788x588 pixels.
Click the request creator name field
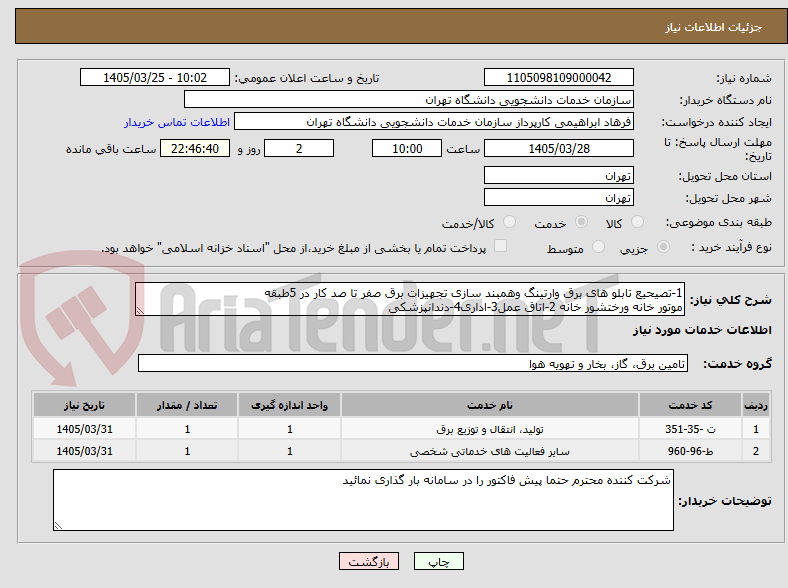(434, 122)
